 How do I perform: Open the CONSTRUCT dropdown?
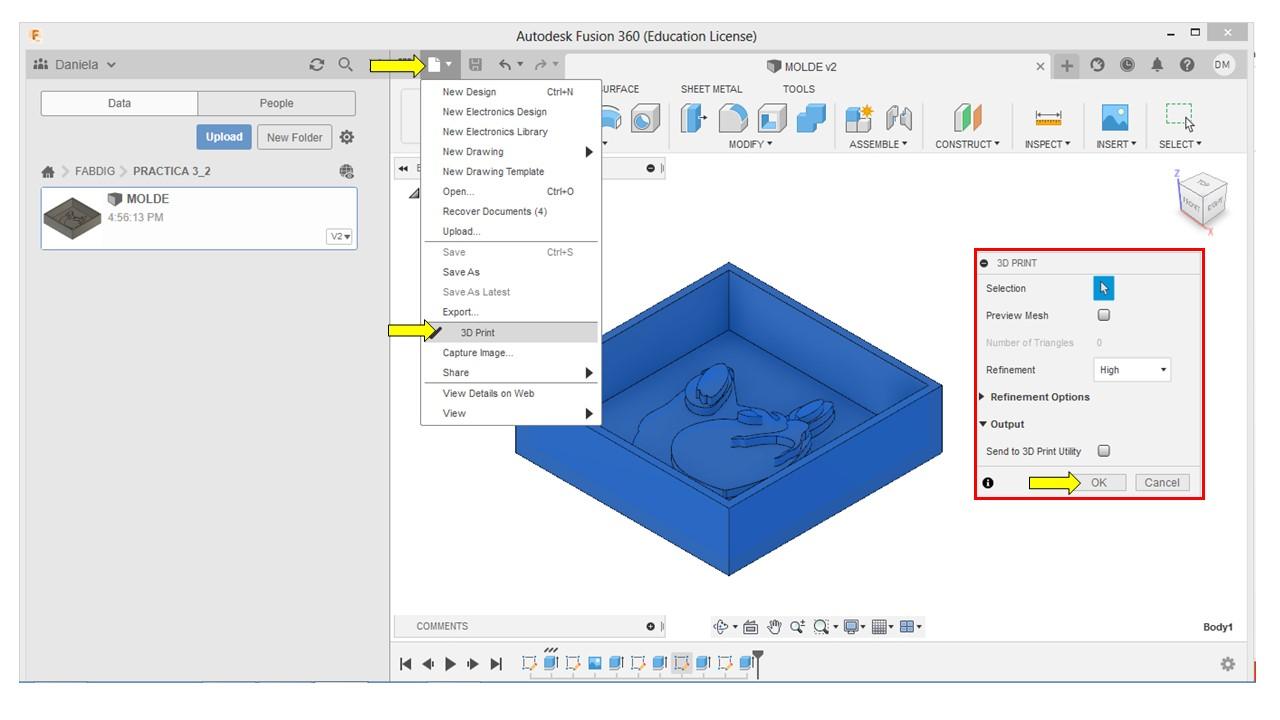[969, 144]
